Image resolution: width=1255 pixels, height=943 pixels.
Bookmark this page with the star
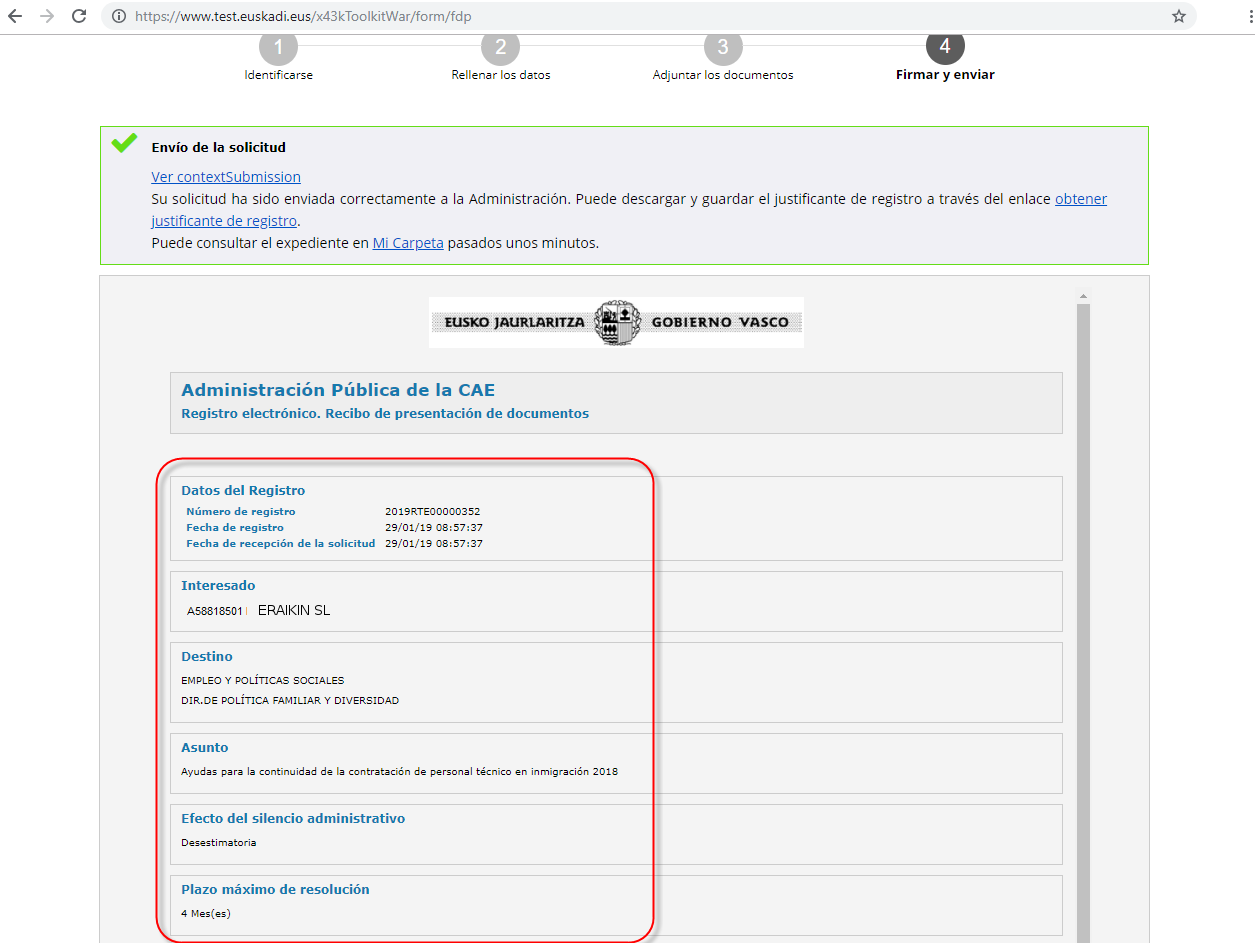click(x=1178, y=16)
